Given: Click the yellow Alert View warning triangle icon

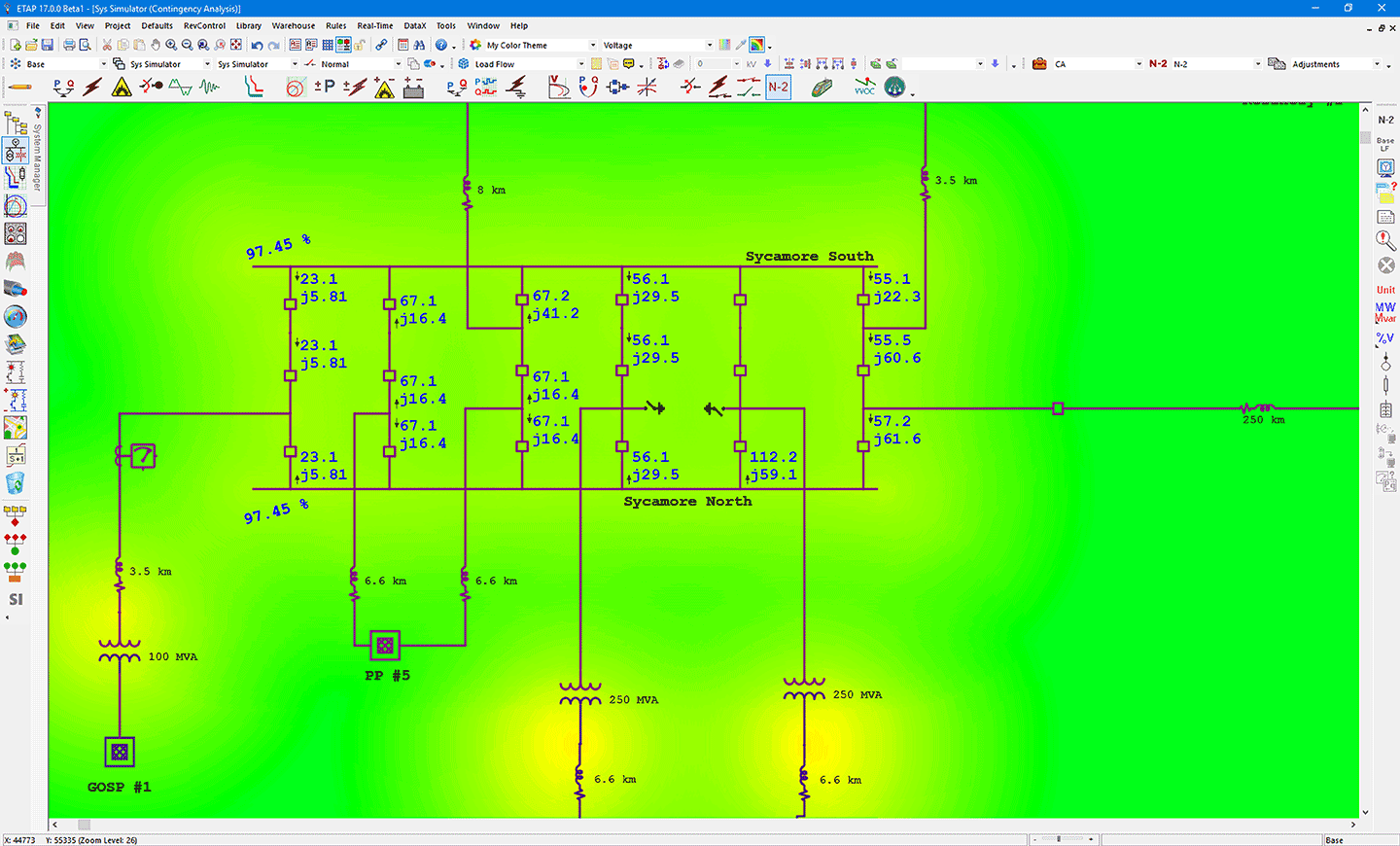Looking at the screenshot, I should tap(120, 86).
